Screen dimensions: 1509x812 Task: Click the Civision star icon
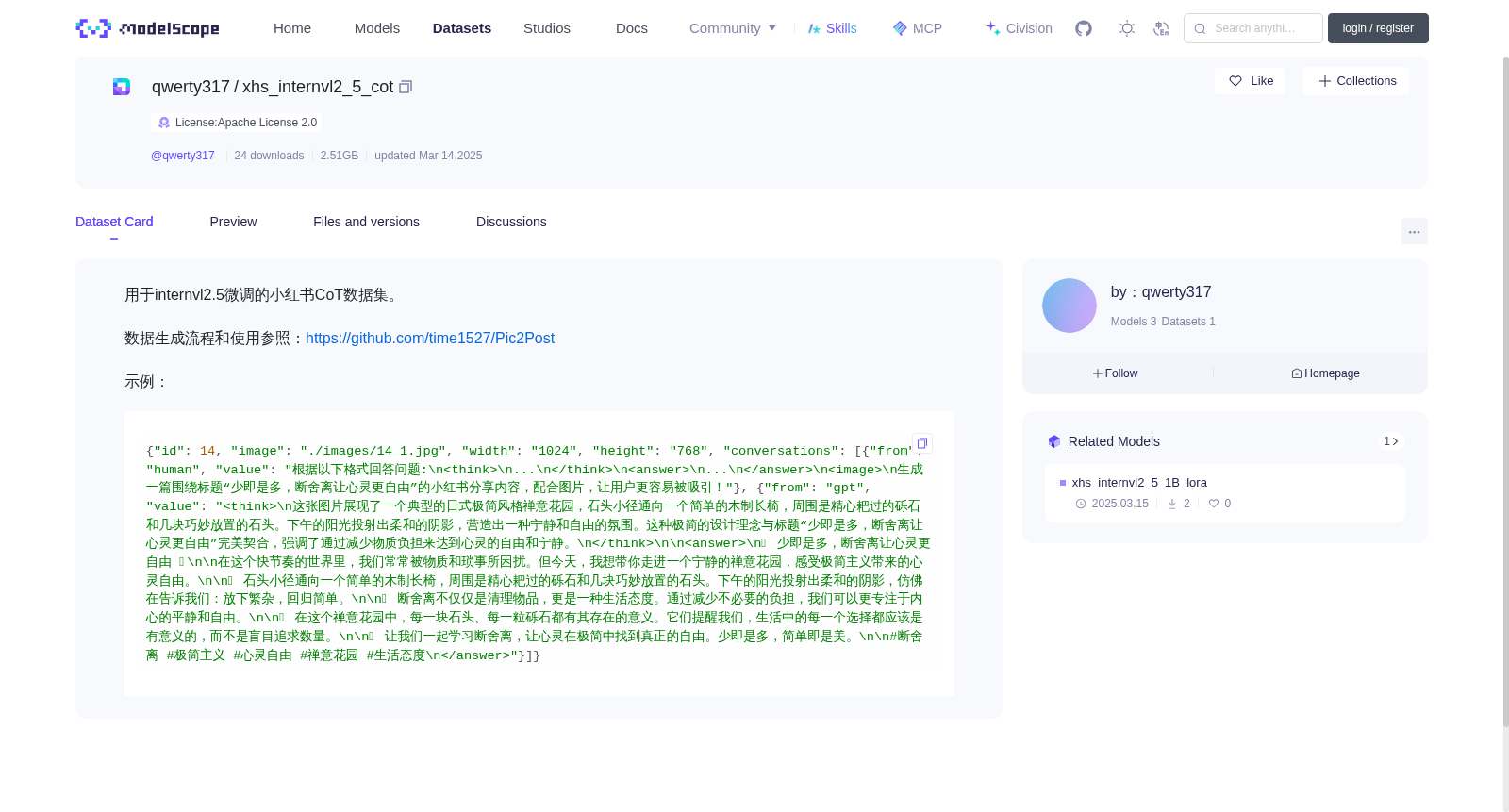(993, 28)
